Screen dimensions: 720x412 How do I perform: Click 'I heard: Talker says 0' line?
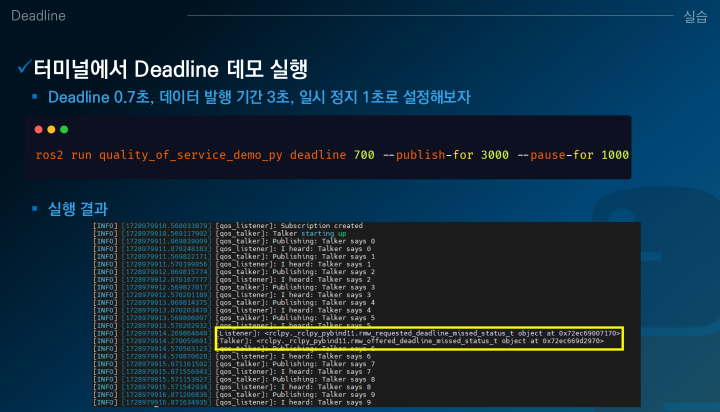(232, 249)
